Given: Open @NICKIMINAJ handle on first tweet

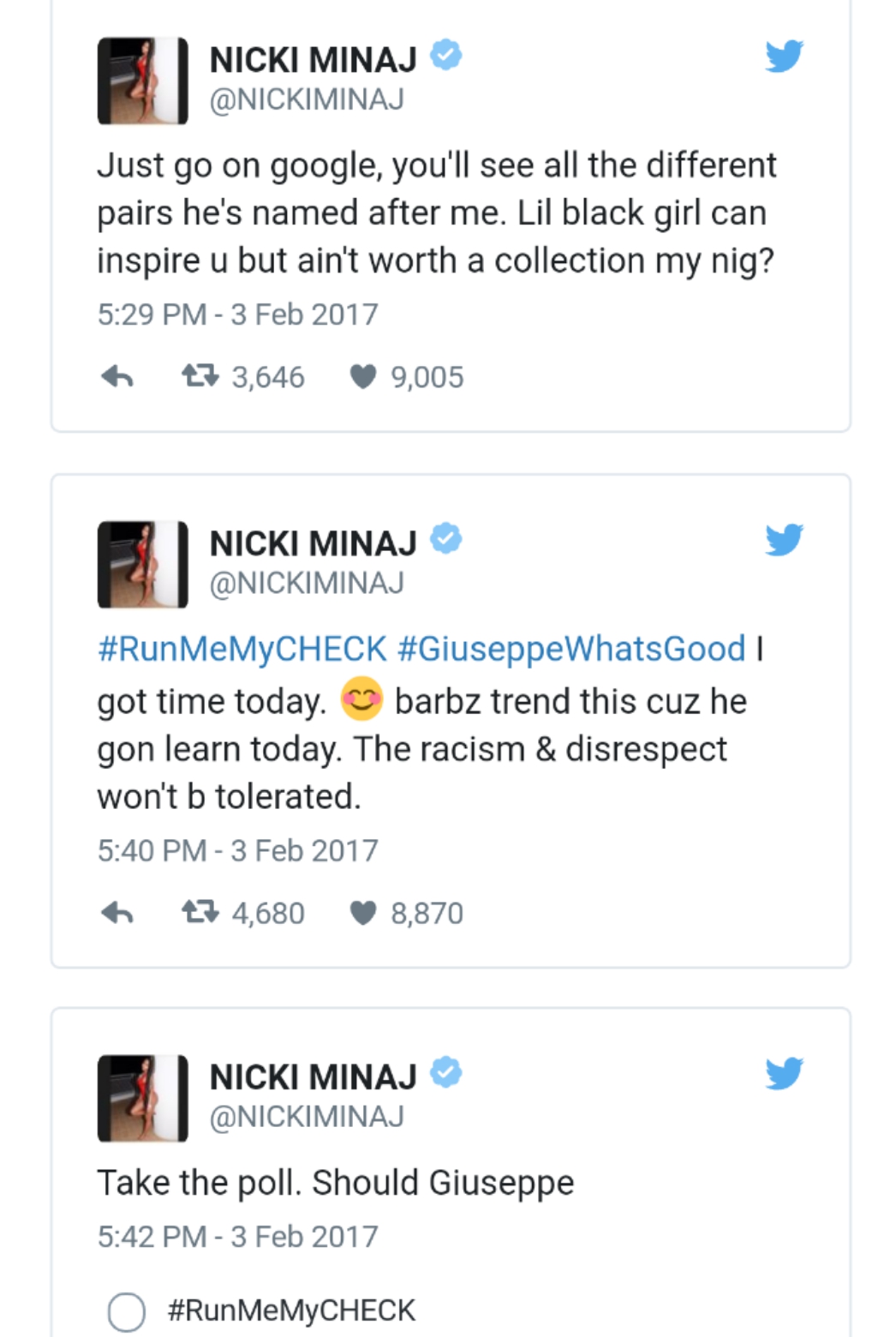Looking at the screenshot, I should click(307, 100).
